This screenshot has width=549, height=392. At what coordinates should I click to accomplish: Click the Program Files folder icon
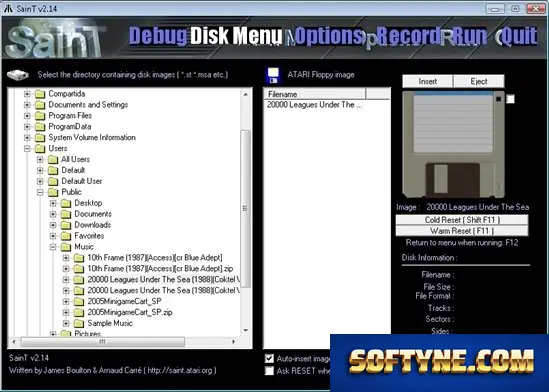coord(40,116)
